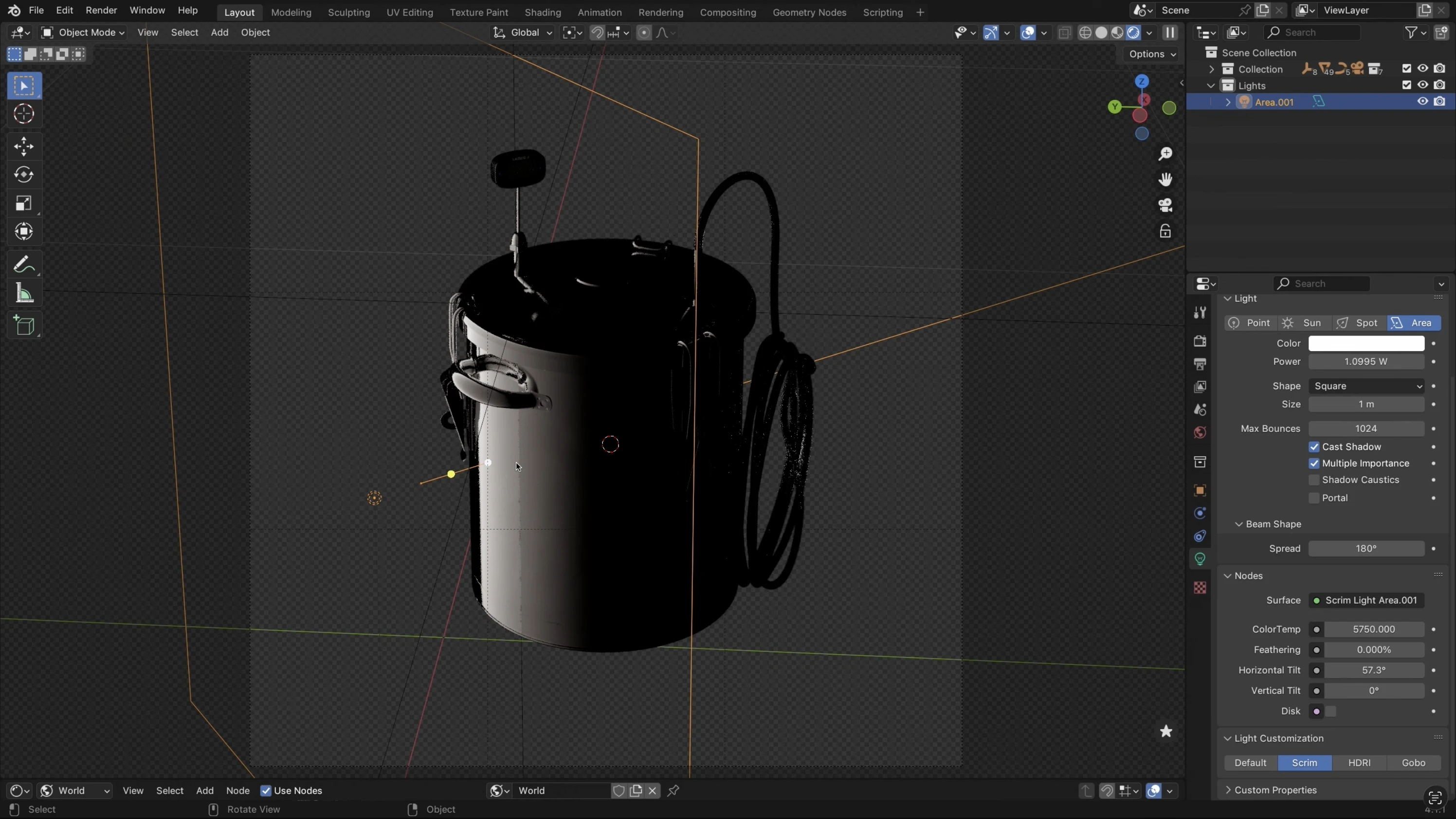Select the Add Cube tool
This screenshot has width=1456, height=819.
pyautogui.click(x=24, y=326)
